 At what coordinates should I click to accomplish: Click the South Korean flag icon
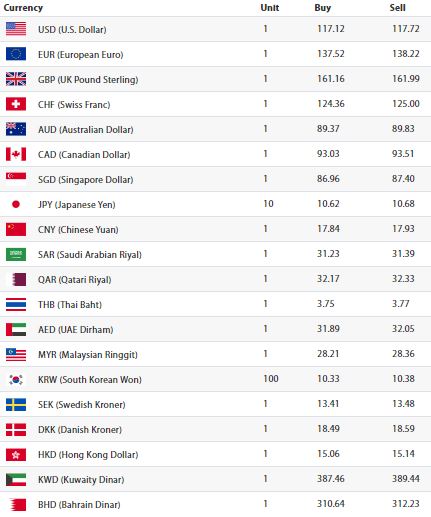[x=16, y=379]
